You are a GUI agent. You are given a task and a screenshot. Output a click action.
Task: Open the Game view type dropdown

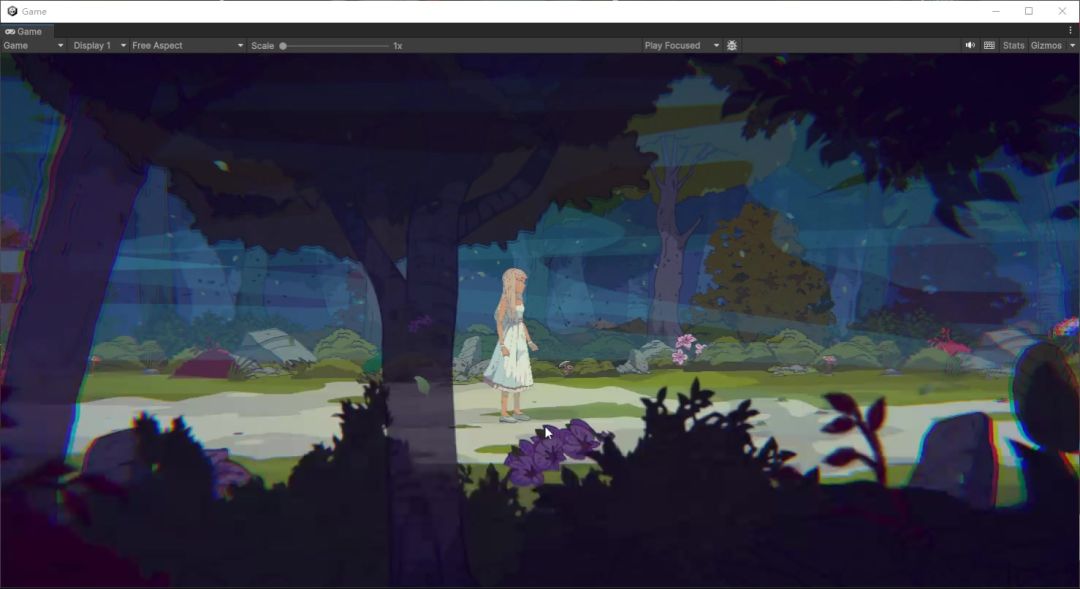33,46
